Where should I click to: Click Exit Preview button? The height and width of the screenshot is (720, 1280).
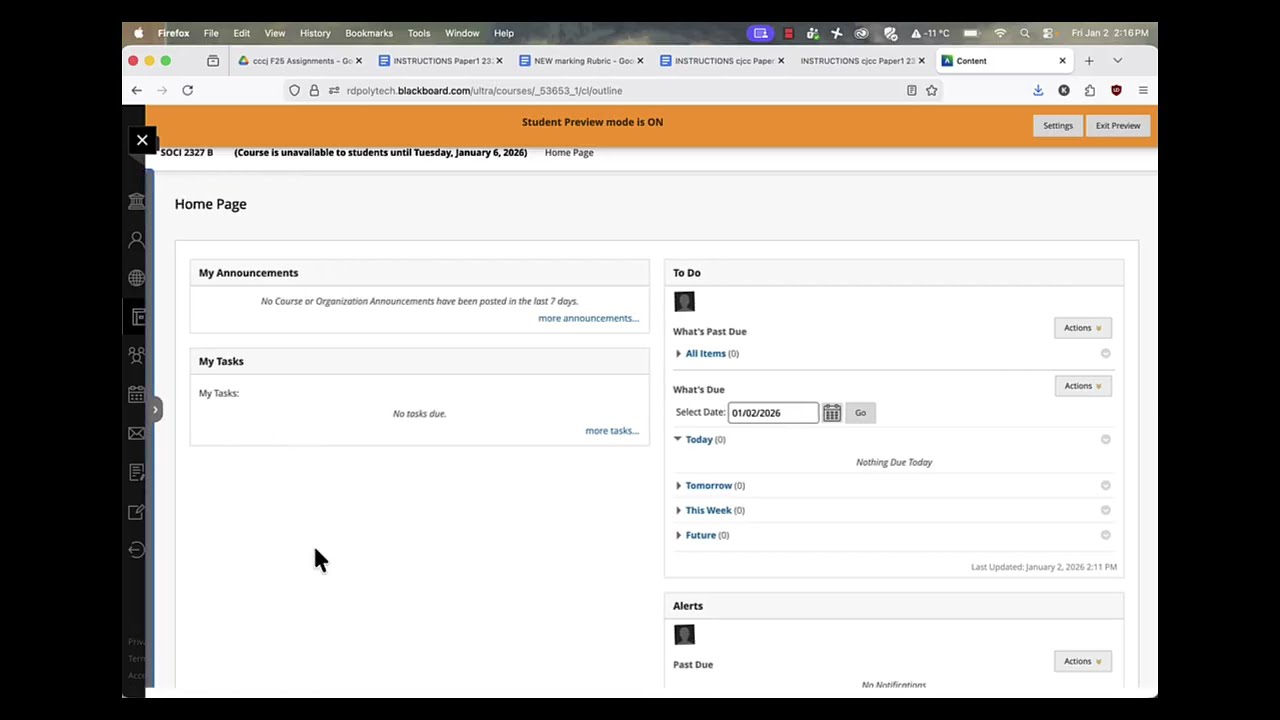[x=1117, y=126]
